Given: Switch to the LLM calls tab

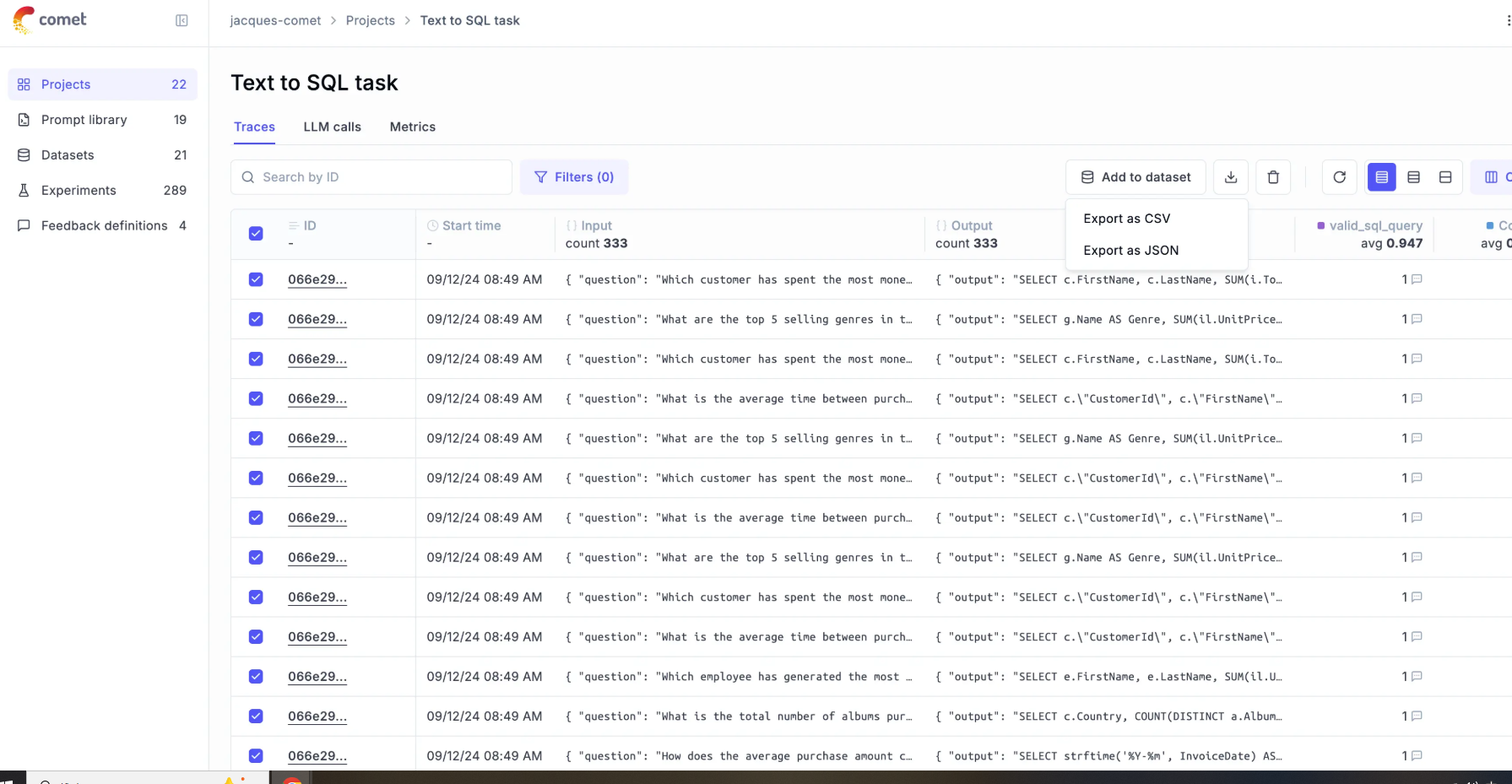Looking at the screenshot, I should coord(333,127).
